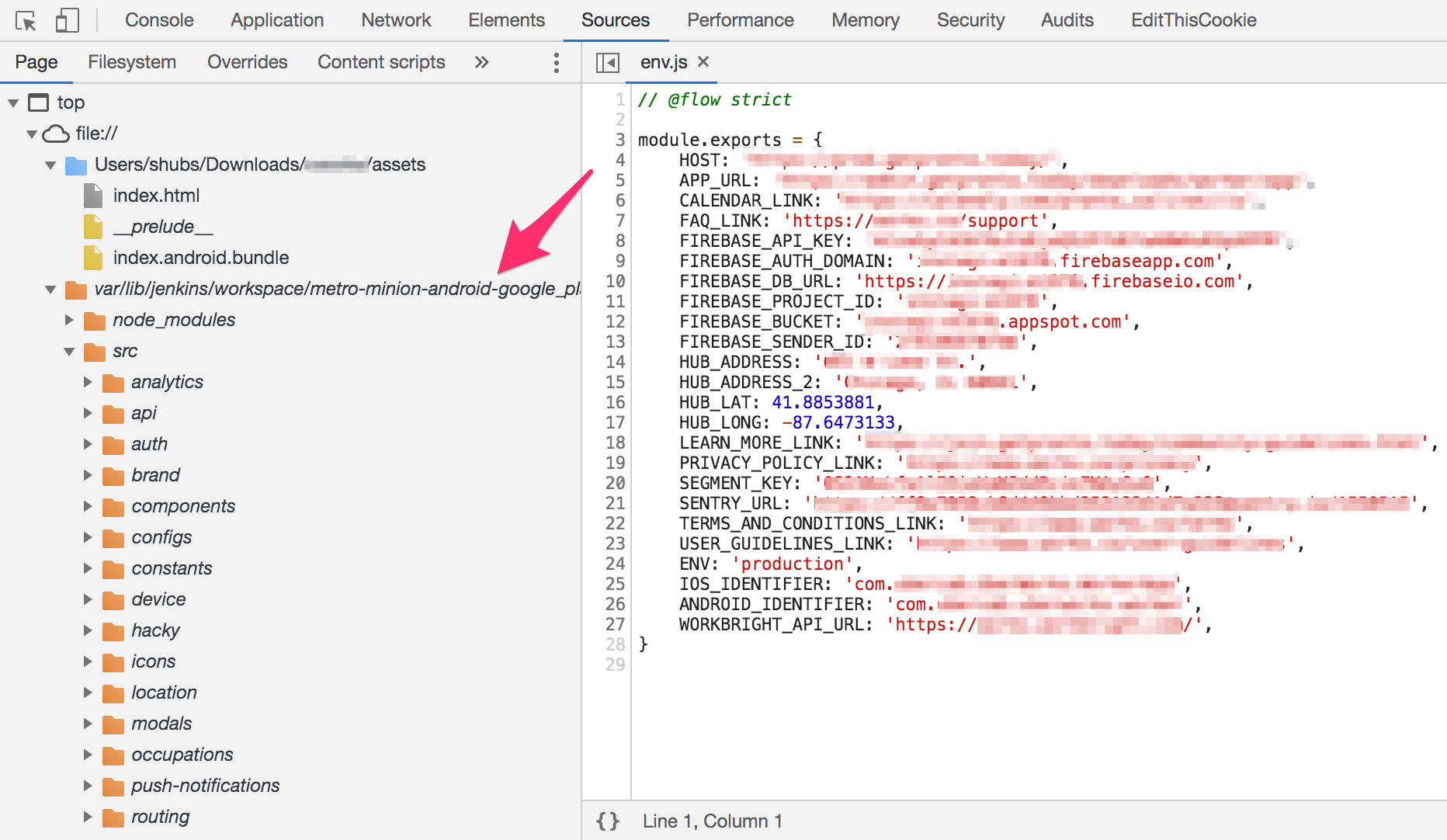The width and height of the screenshot is (1447, 840).
Task: Expand the configs folder
Action: [x=88, y=537]
